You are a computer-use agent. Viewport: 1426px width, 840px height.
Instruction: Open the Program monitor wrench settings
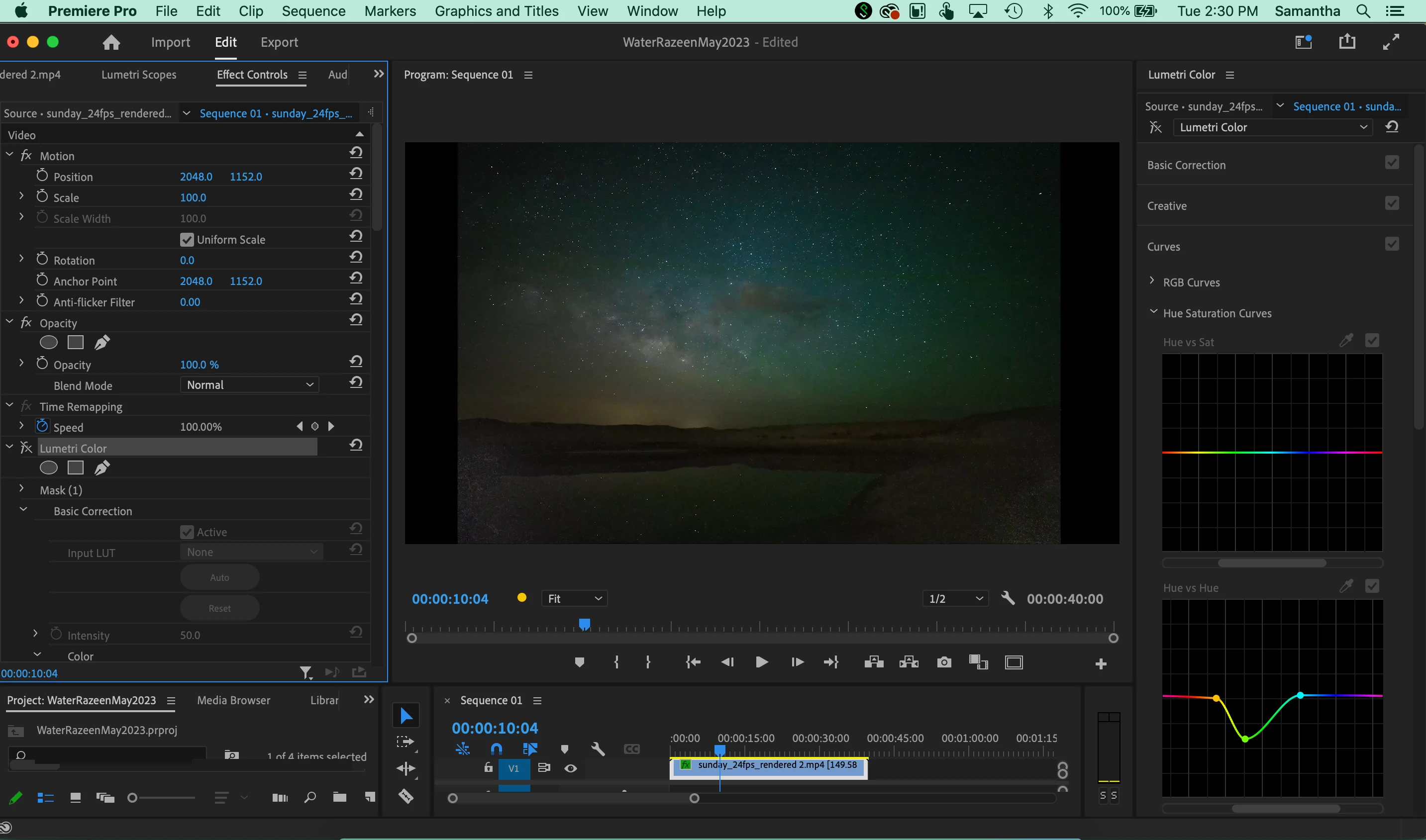tap(1008, 598)
